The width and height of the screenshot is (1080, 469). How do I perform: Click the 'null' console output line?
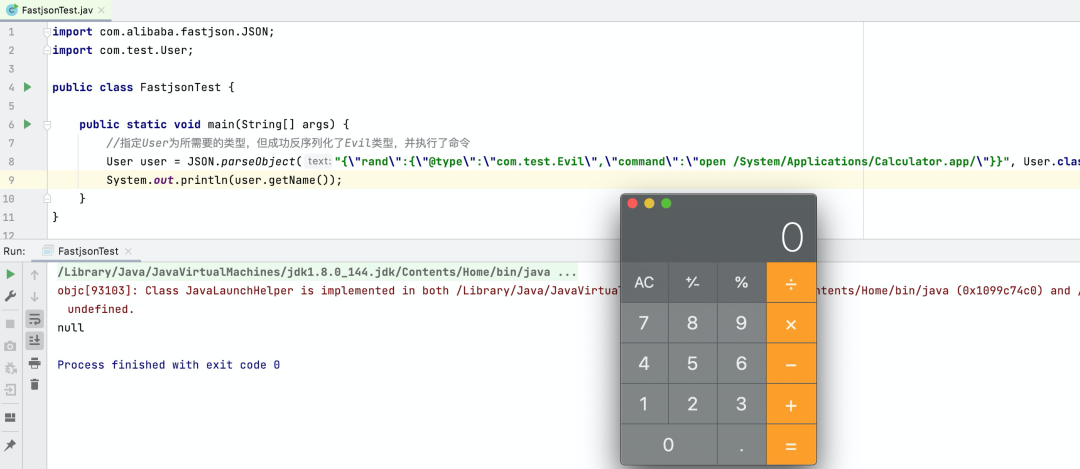70,328
